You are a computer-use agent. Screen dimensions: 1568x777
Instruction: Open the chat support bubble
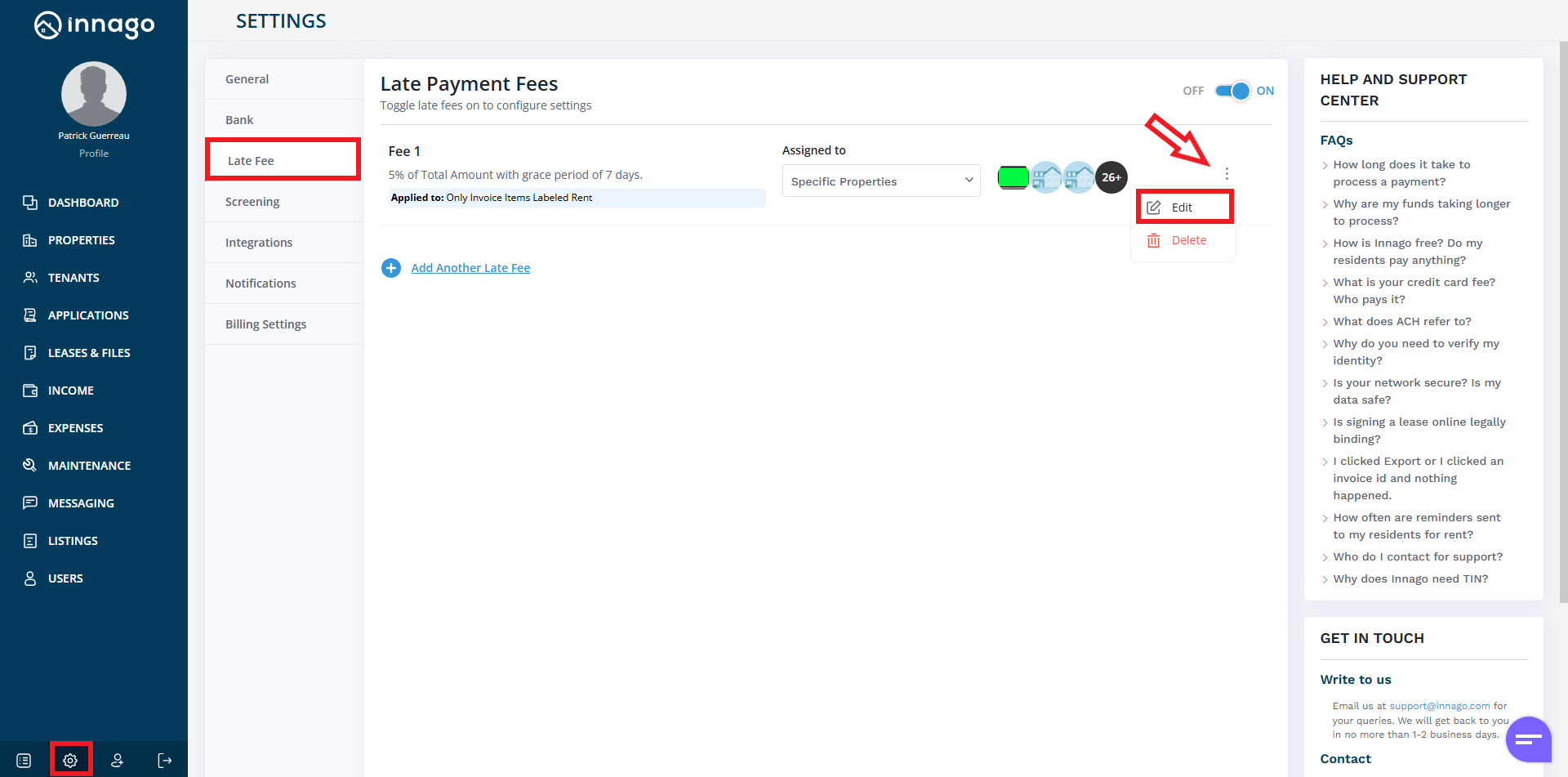coord(1527,739)
